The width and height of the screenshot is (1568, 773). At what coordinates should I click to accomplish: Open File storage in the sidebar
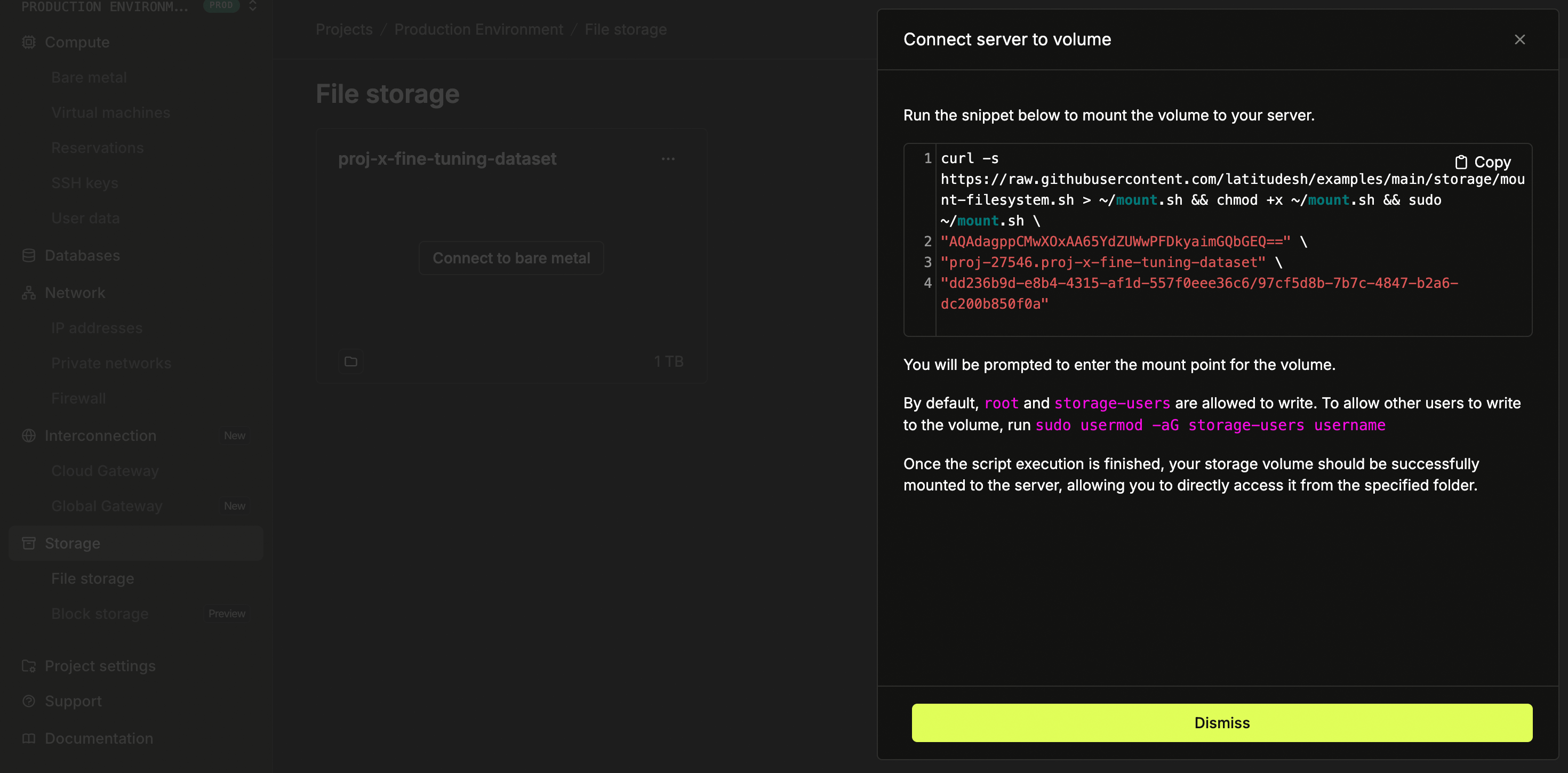[x=92, y=578]
